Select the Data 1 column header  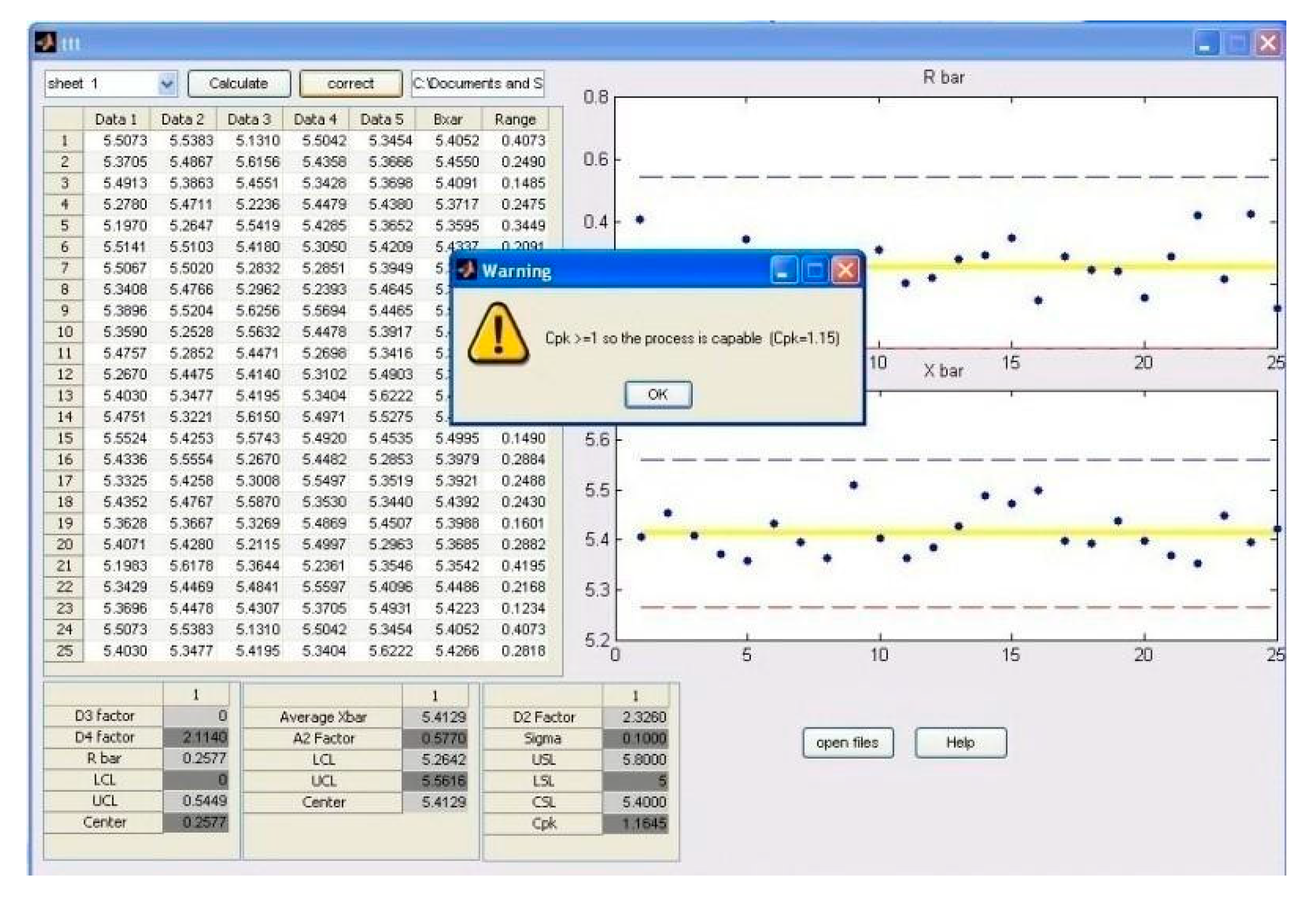[116, 119]
